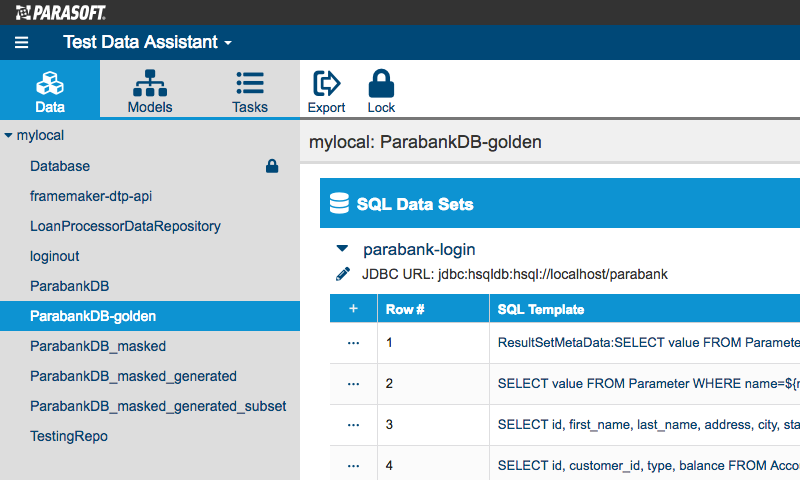Open the Test Data Assistant dropdown

click(x=147, y=42)
